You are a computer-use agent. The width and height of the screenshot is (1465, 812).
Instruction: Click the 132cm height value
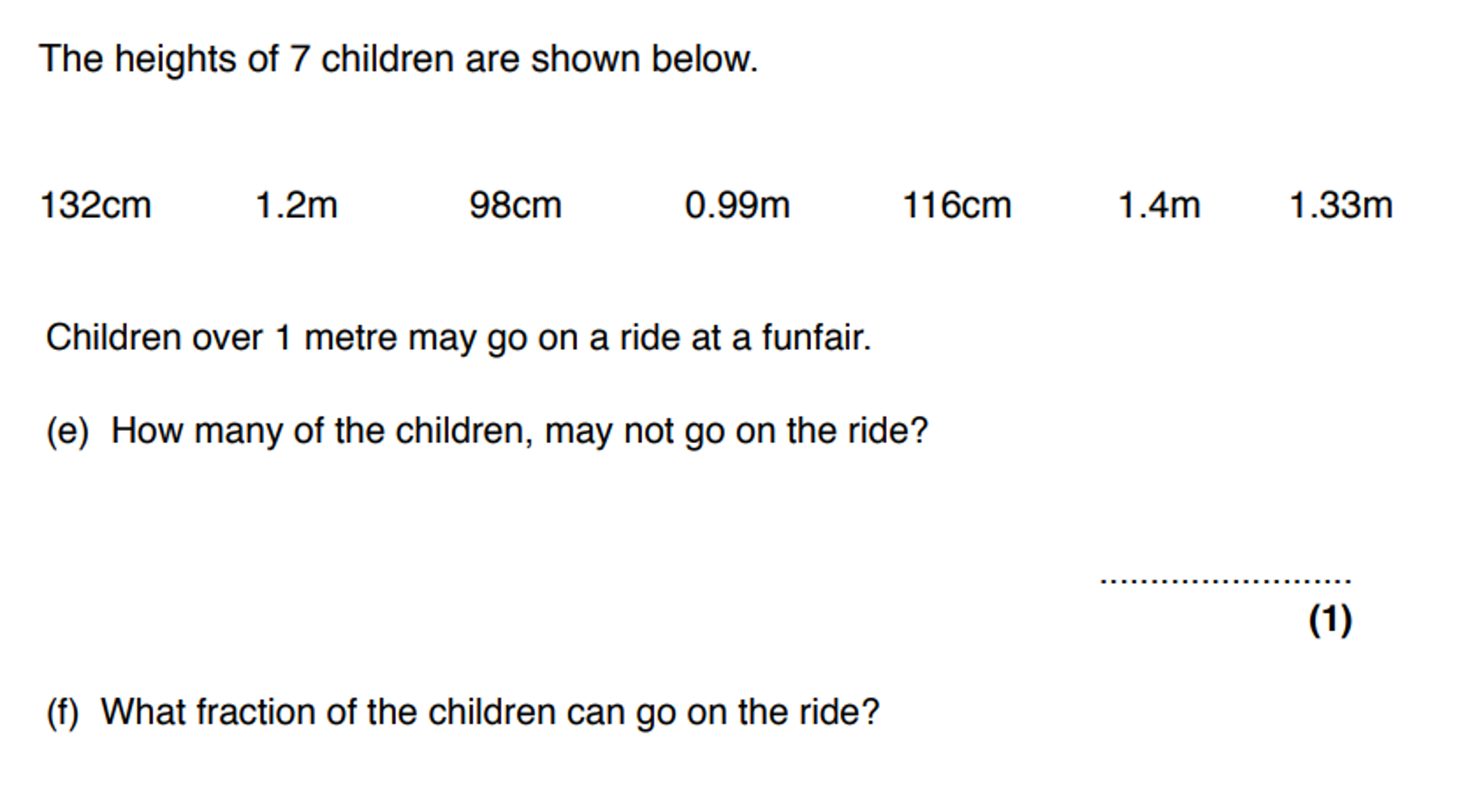(x=96, y=205)
